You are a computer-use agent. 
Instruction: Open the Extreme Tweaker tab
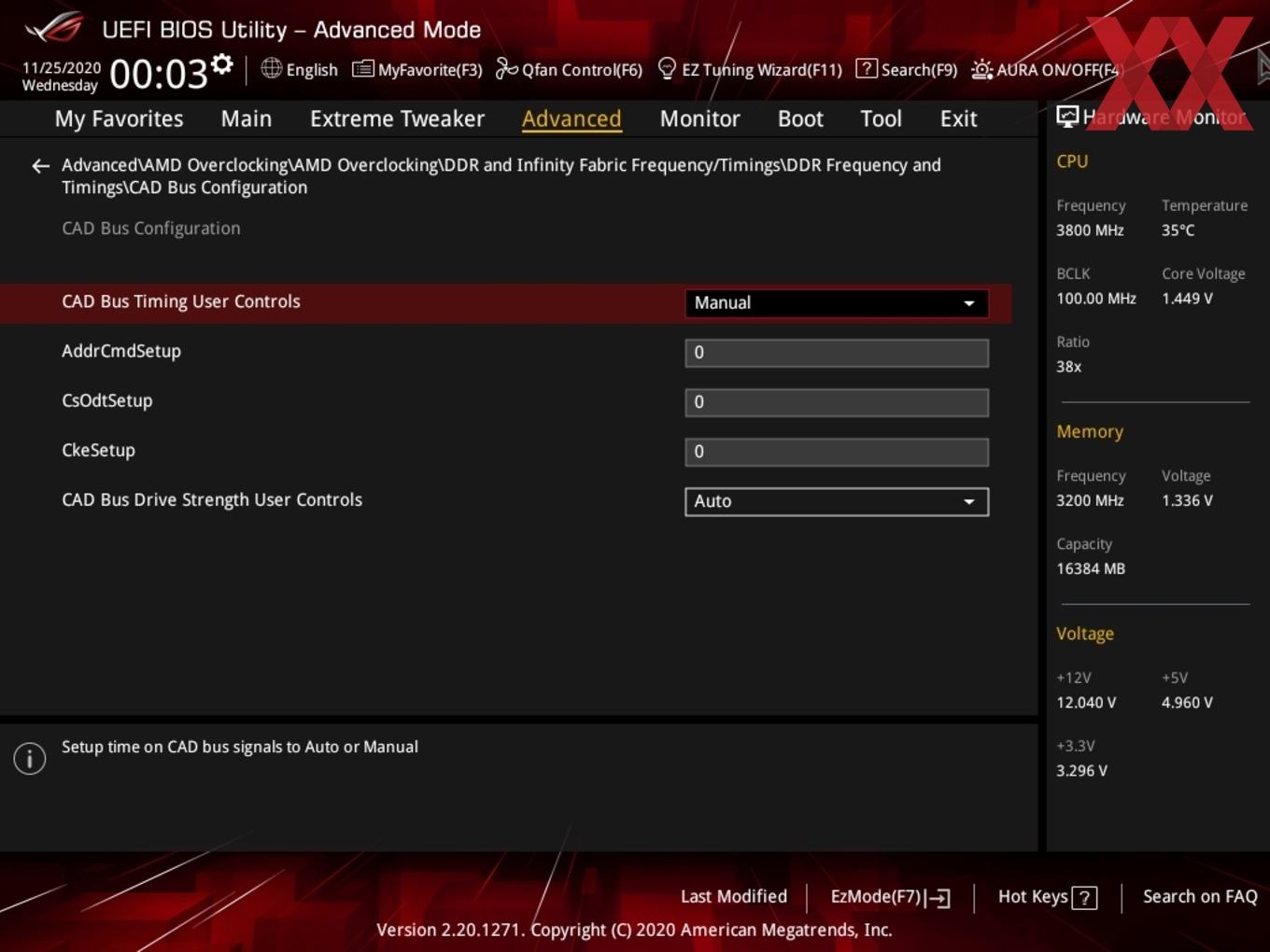397,119
